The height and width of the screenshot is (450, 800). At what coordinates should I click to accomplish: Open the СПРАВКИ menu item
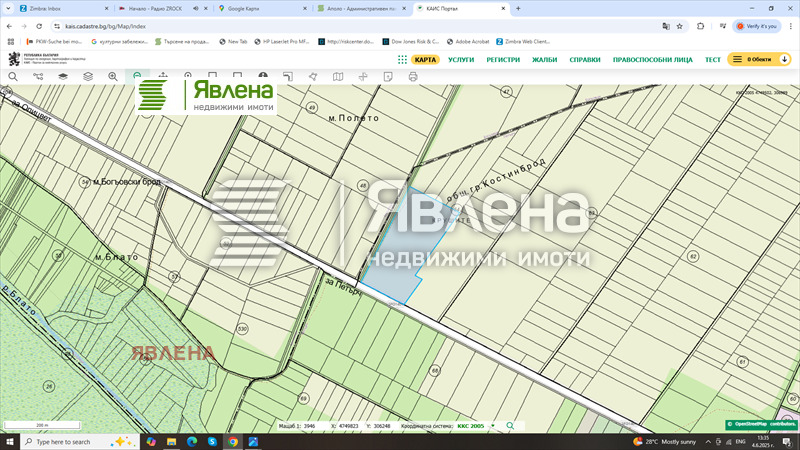(x=585, y=59)
